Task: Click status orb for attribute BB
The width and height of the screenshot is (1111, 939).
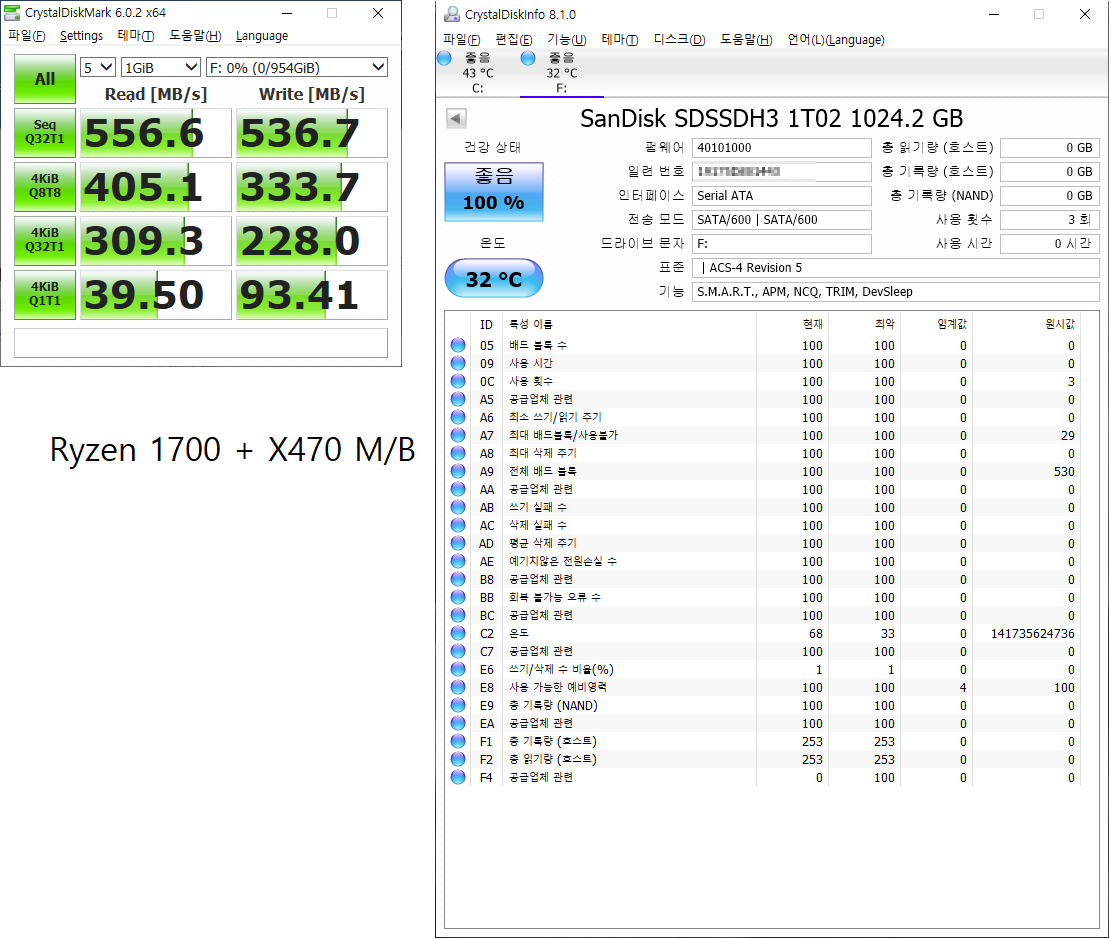Action: [x=458, y=597]
